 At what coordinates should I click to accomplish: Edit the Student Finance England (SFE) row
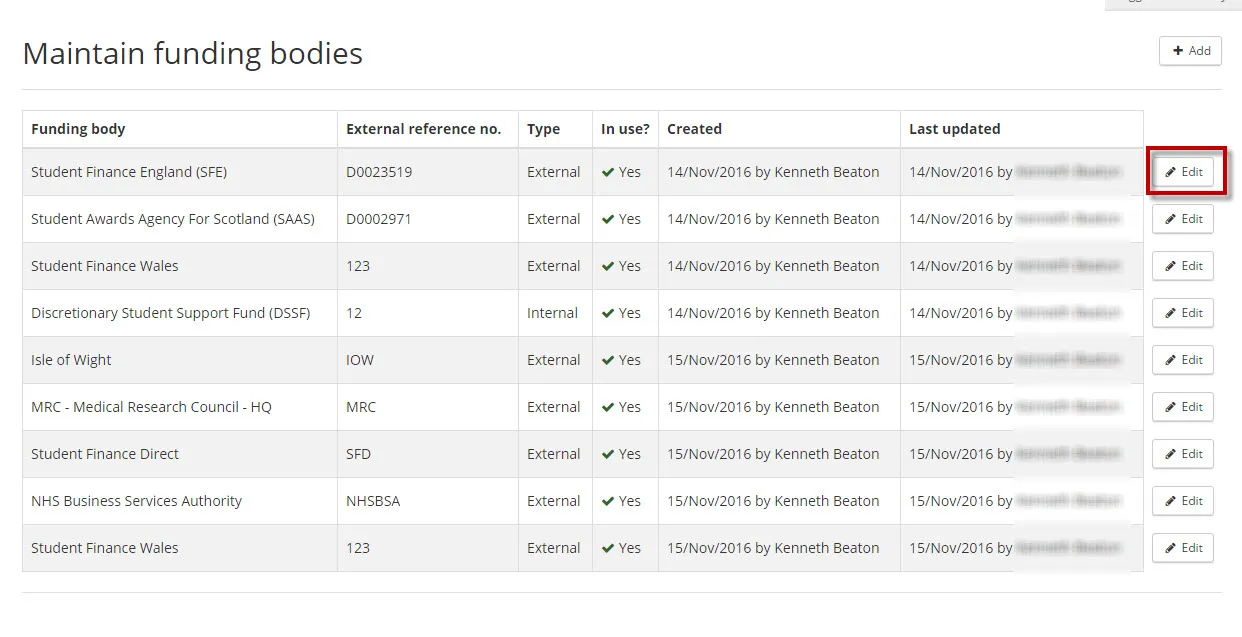pos(1183,172)
